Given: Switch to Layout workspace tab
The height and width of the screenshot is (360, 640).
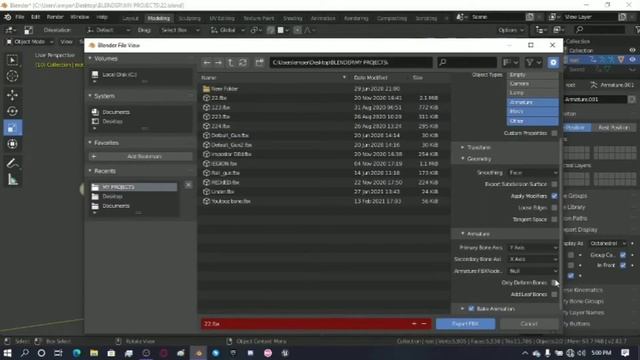Looking at the screenshot, I should pos(131,18).
